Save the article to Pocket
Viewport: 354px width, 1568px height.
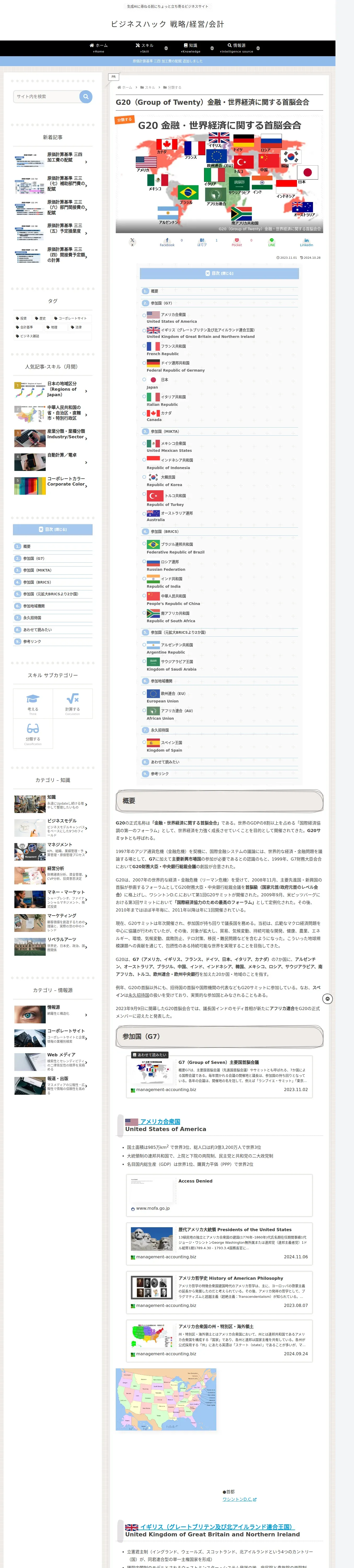(x=237, y=242)
